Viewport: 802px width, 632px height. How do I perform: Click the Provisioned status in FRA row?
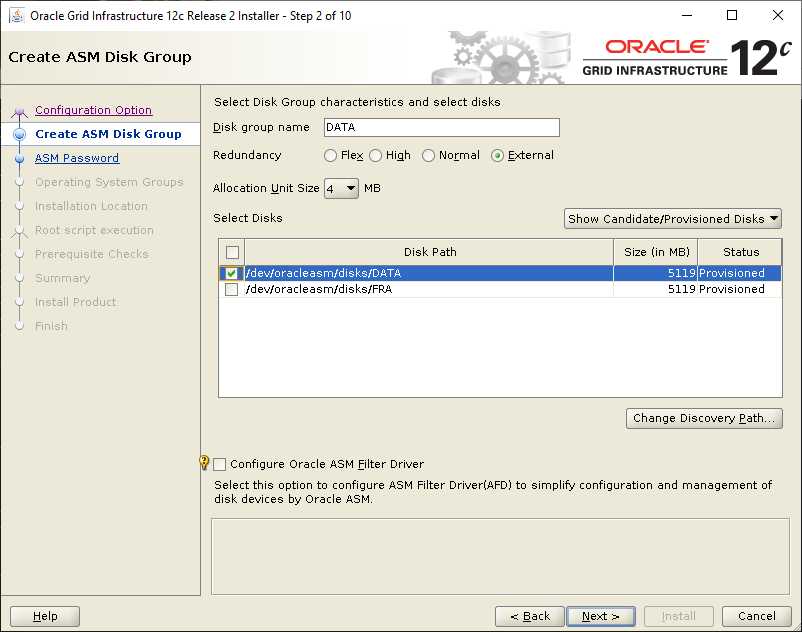pyautogui.click(x=731, y=289)
